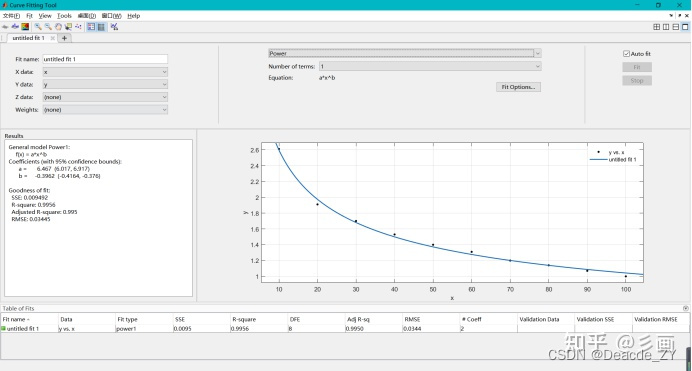Screen dimensions: 692x371
Task: Sort table by DFE column header
Action: (x=316, y=319)
